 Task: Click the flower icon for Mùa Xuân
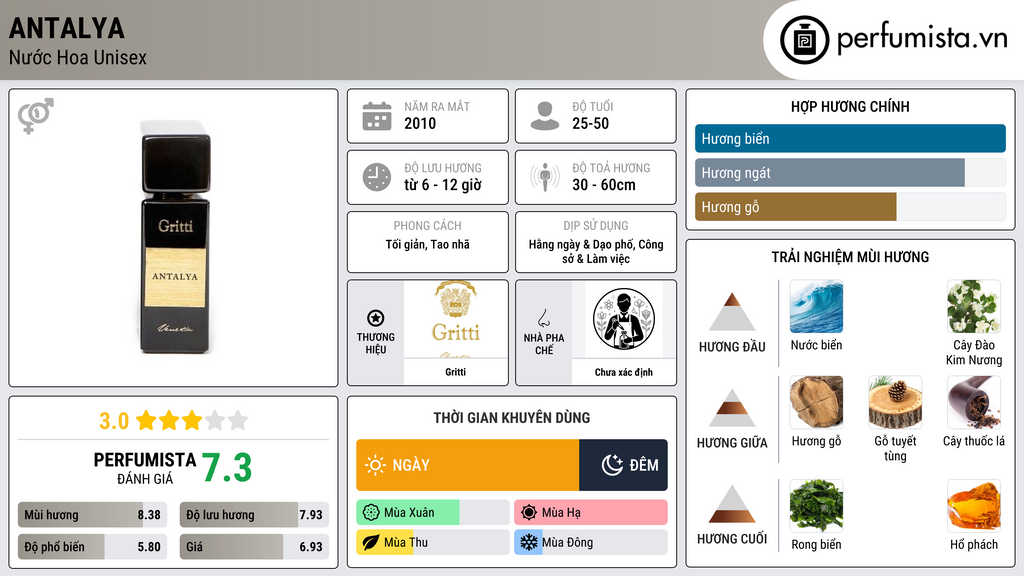[x=371, y=513]
